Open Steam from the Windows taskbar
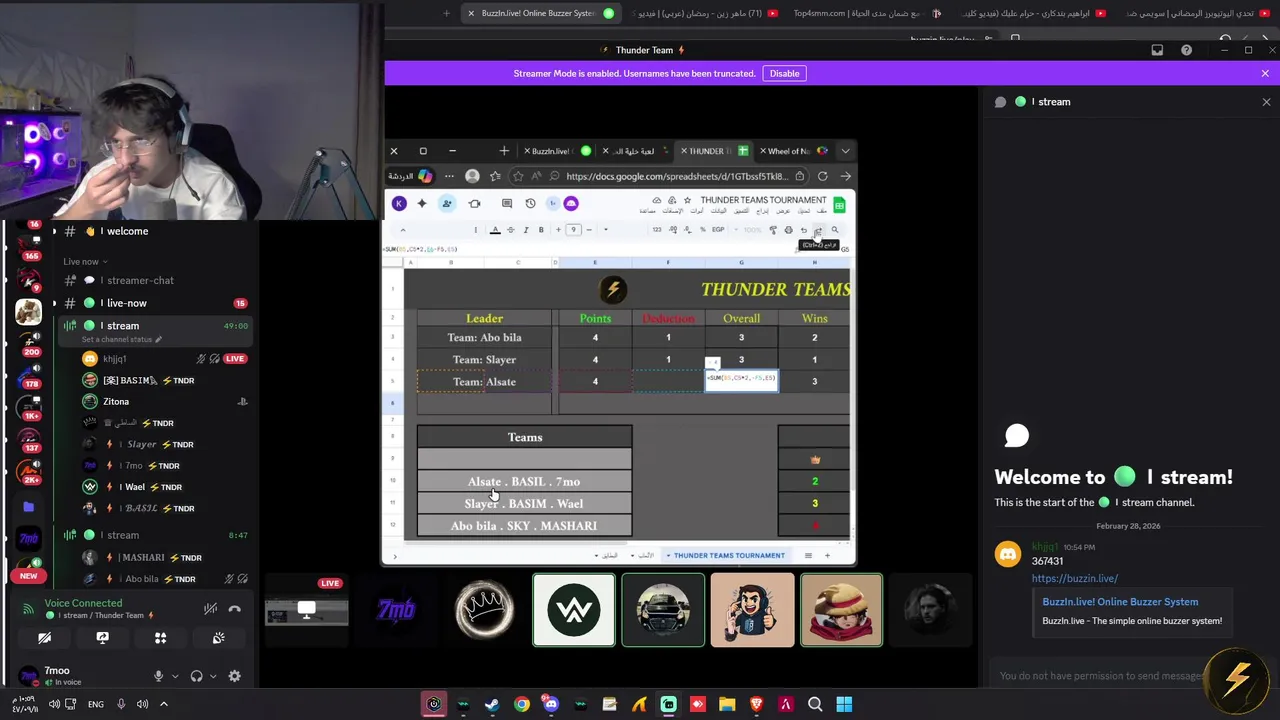The image size is (1280, 720). pos(492,704)
